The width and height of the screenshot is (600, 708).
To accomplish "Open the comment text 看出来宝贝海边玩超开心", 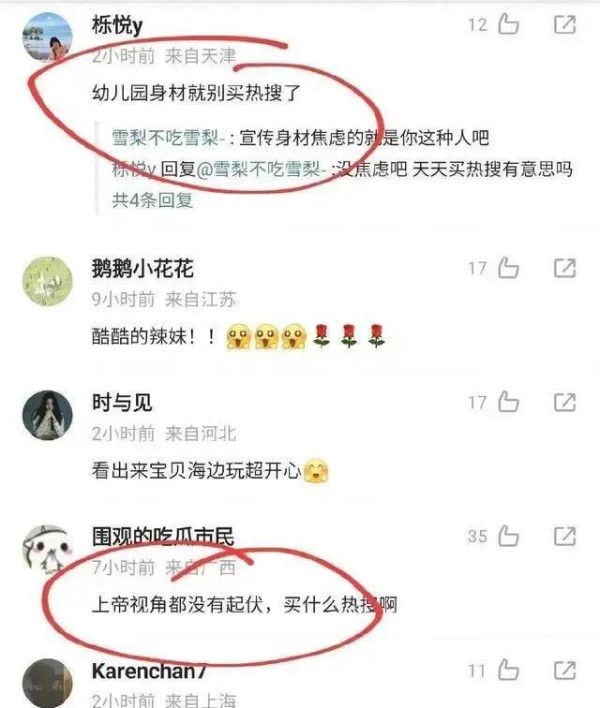I will (196, 471).
